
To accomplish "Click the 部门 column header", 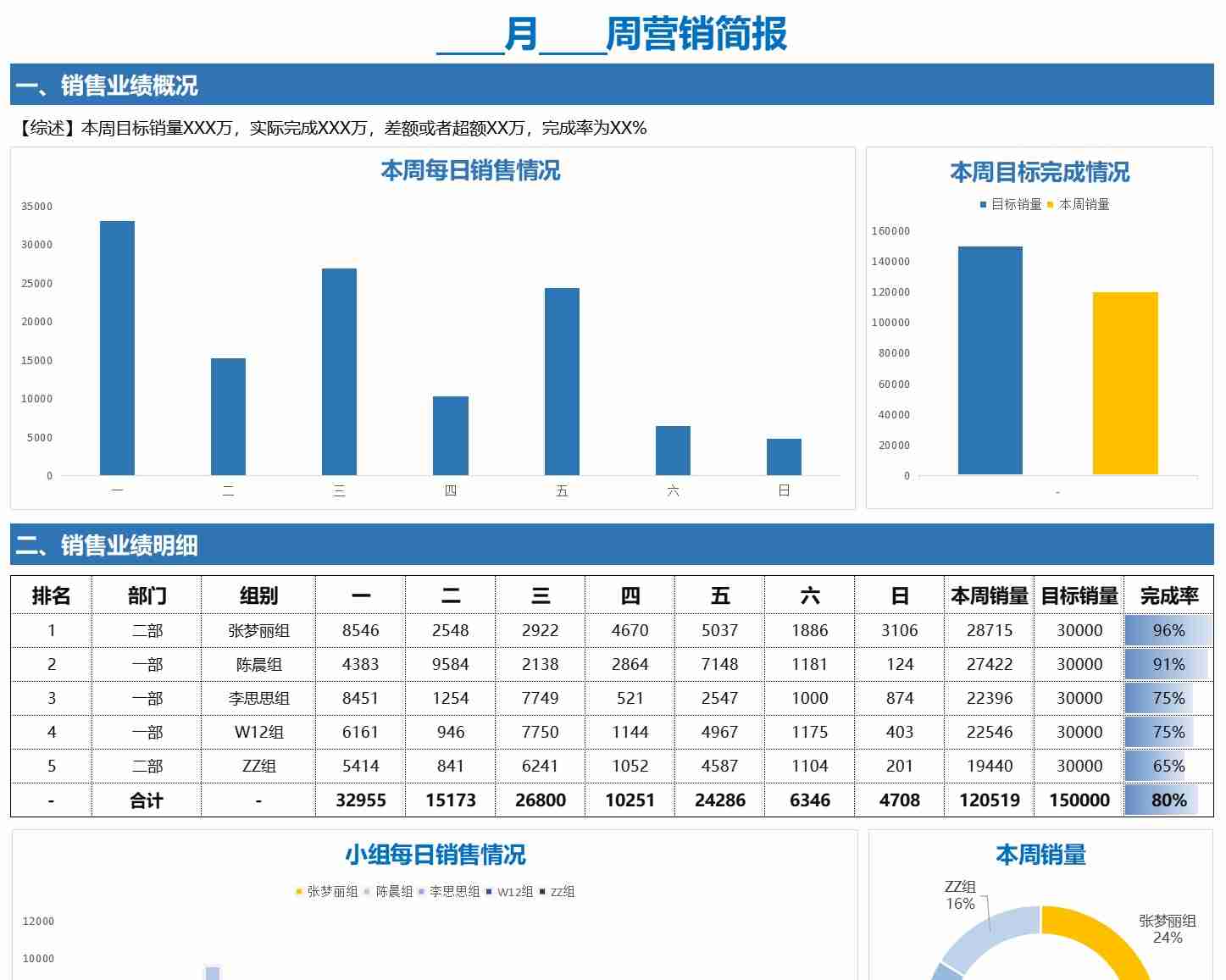I will [146, 595].
